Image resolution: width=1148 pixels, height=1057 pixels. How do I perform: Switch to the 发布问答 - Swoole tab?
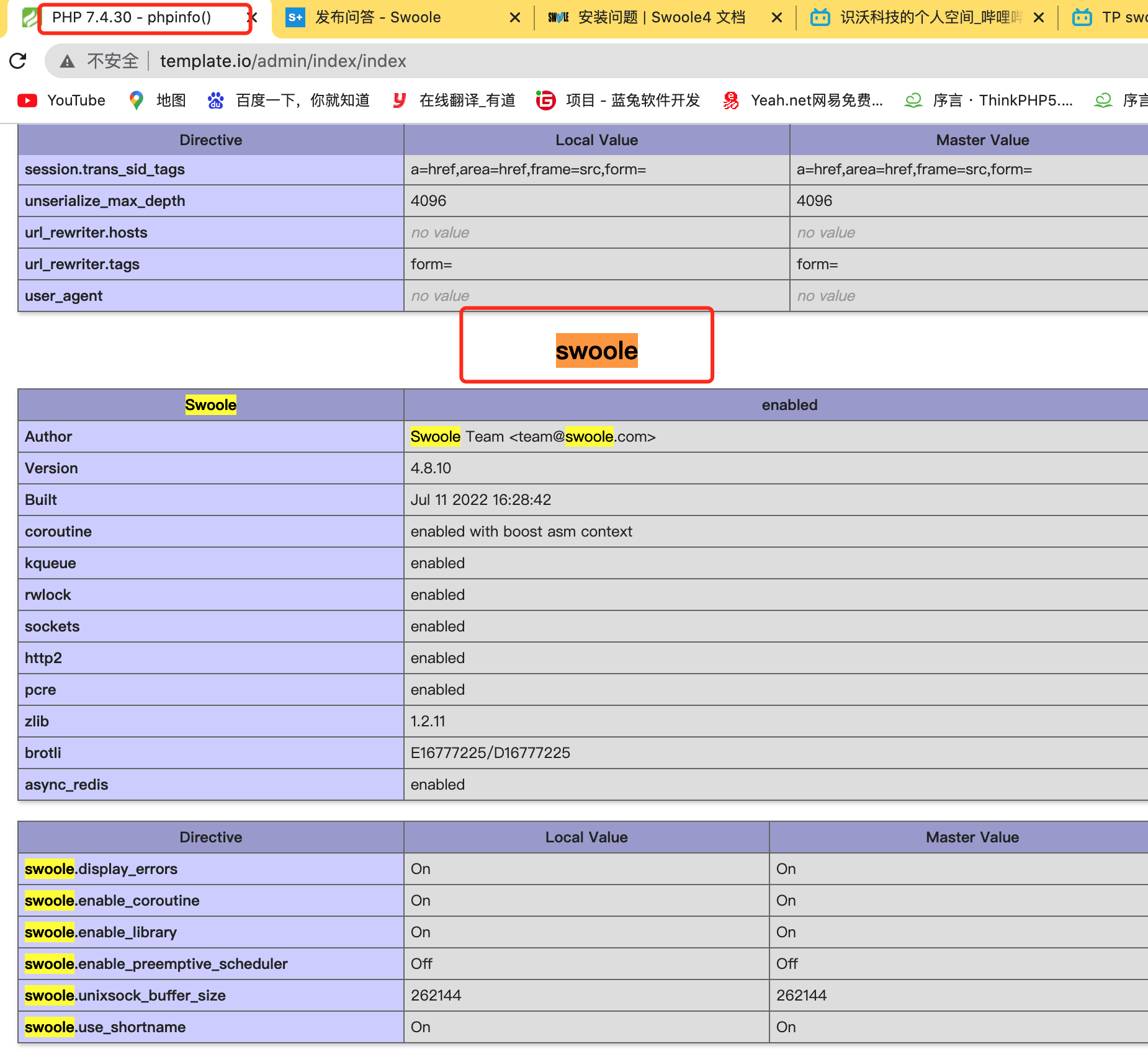tap(378, 17)
